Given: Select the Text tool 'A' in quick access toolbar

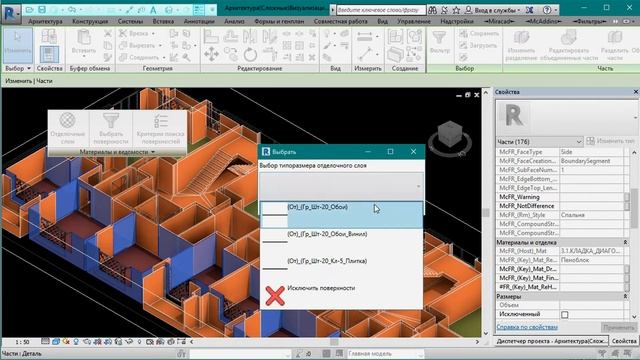Looking at the screenshot, I should [x=153, y=9].
